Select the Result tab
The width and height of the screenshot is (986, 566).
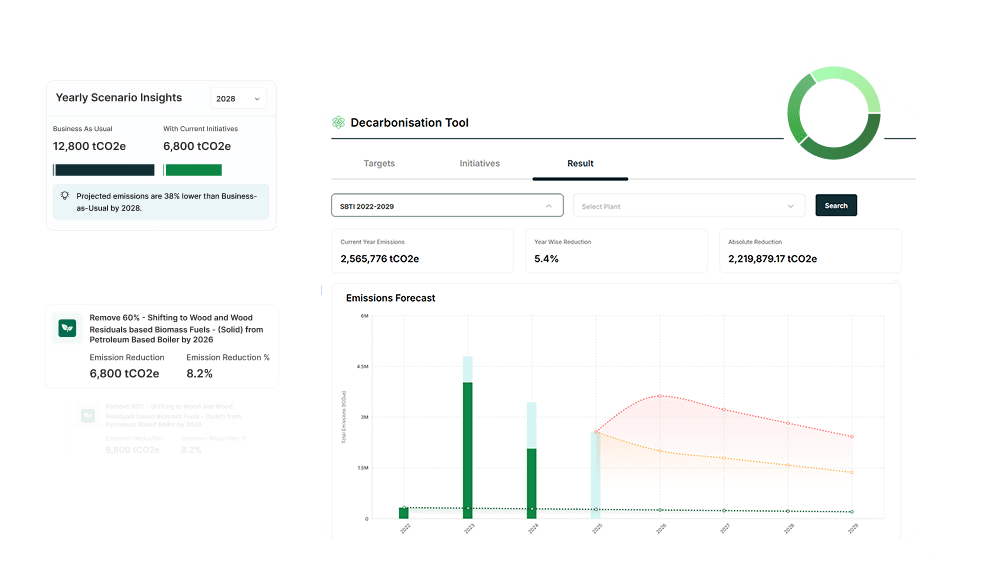click(x=580, y=164)
